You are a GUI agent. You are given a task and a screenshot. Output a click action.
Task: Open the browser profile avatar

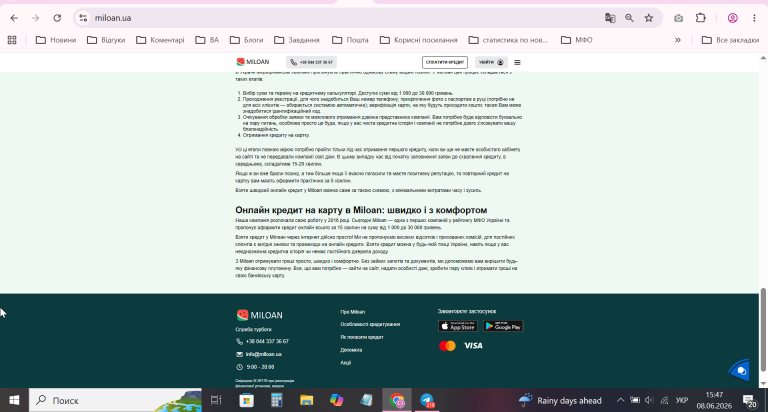pyautogui.click(x=733, y=18)
